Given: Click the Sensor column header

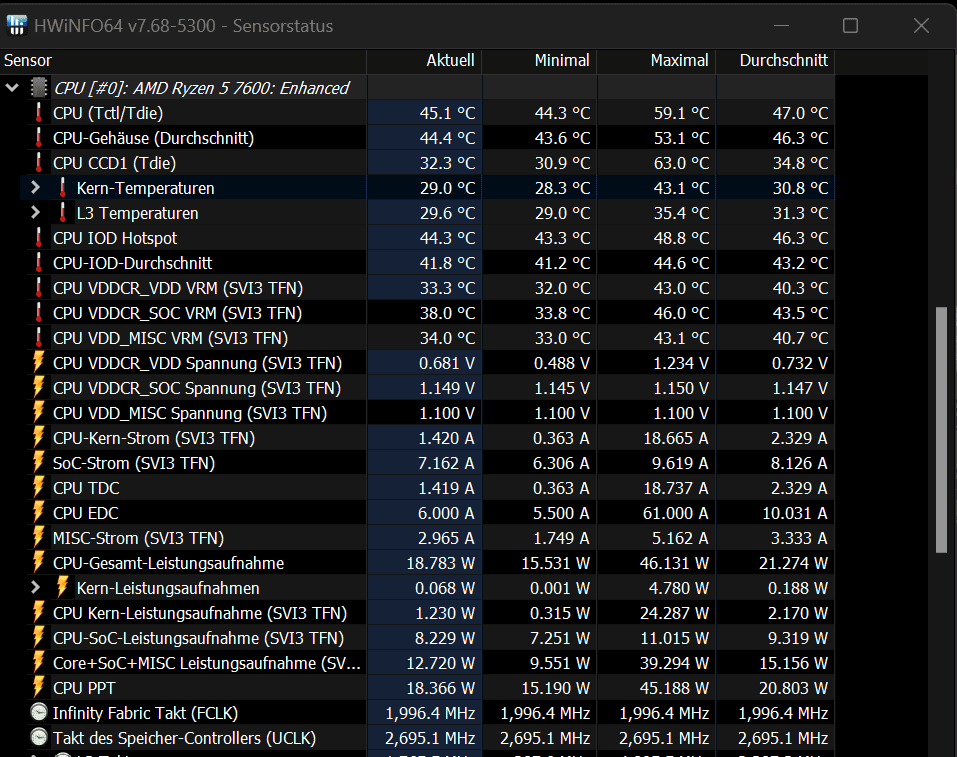Looking at the screenshot, I should coord(183,60).
